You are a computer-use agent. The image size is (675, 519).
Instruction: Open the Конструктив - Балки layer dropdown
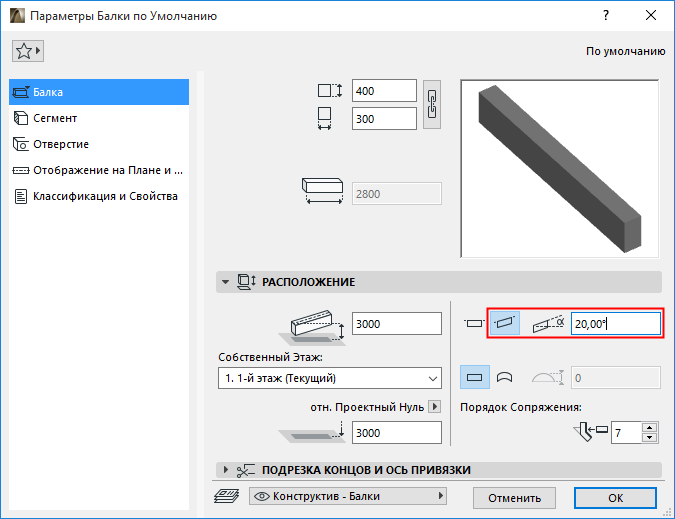(348, 496)
